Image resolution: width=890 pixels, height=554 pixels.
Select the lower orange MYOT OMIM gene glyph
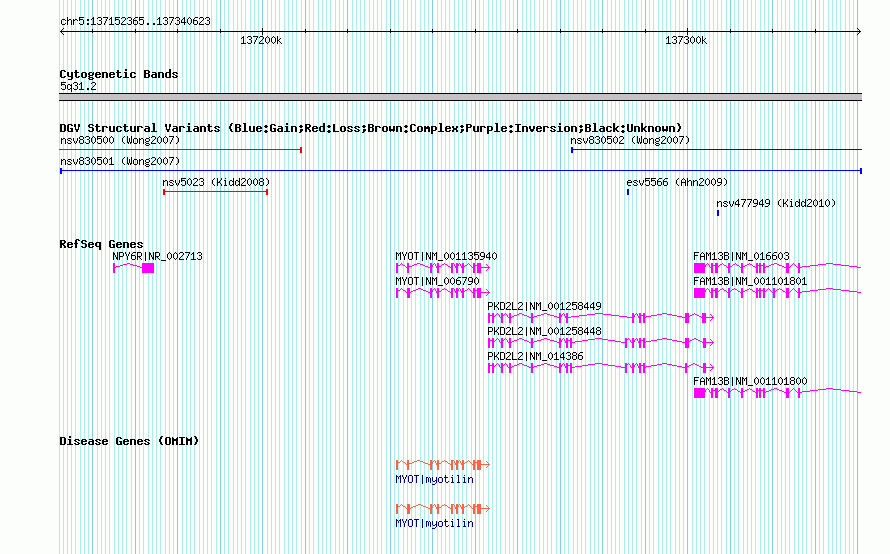click(443, 509)
